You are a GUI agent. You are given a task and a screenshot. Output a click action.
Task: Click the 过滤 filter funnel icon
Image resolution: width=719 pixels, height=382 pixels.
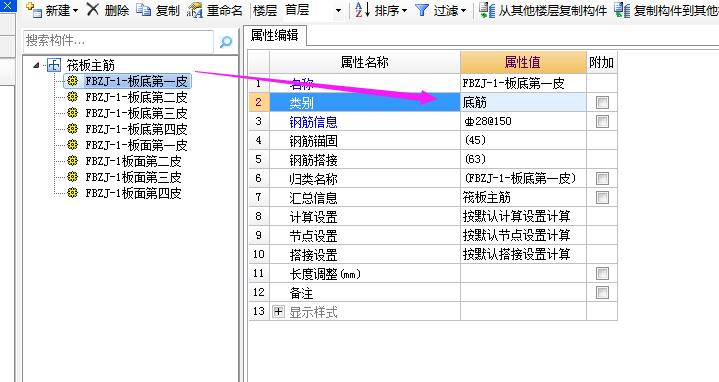(x=421, y=10)
